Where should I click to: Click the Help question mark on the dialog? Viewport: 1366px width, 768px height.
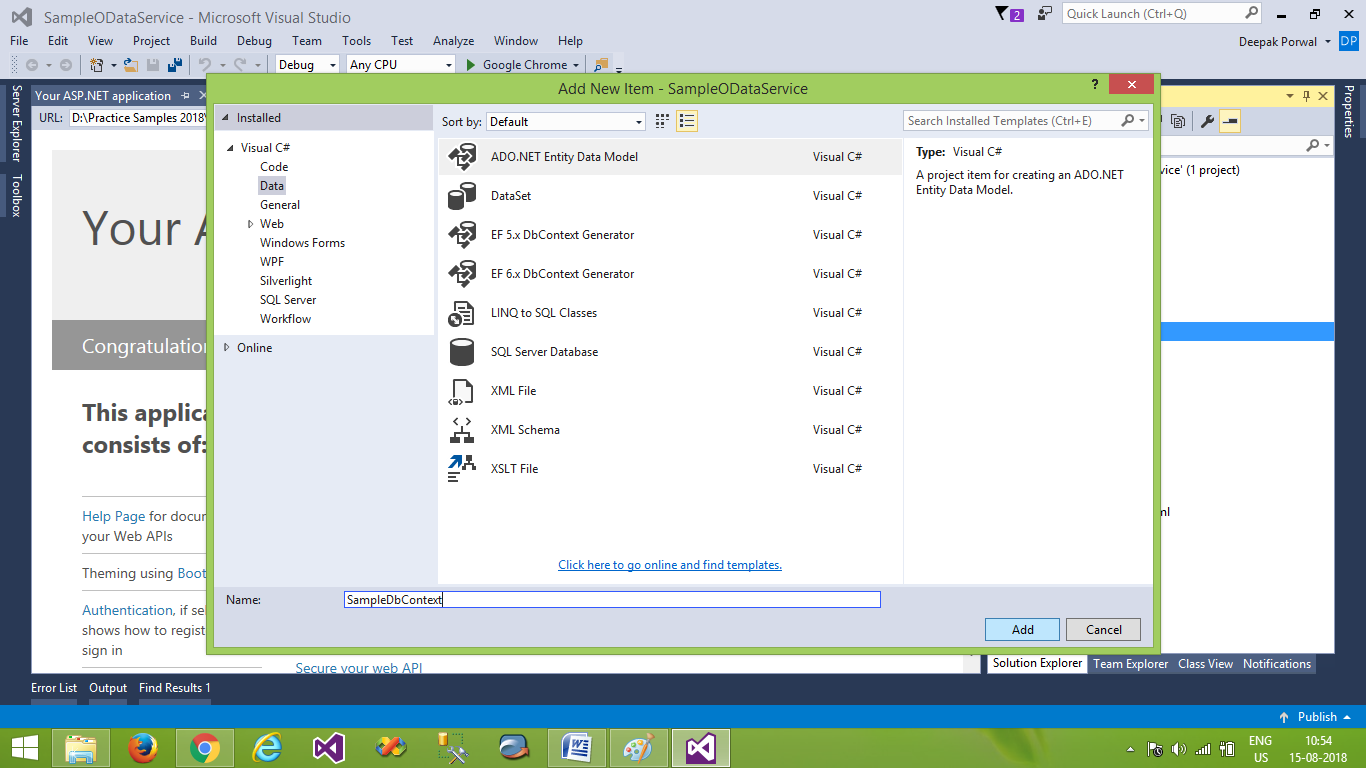(x=1094, y=85)
